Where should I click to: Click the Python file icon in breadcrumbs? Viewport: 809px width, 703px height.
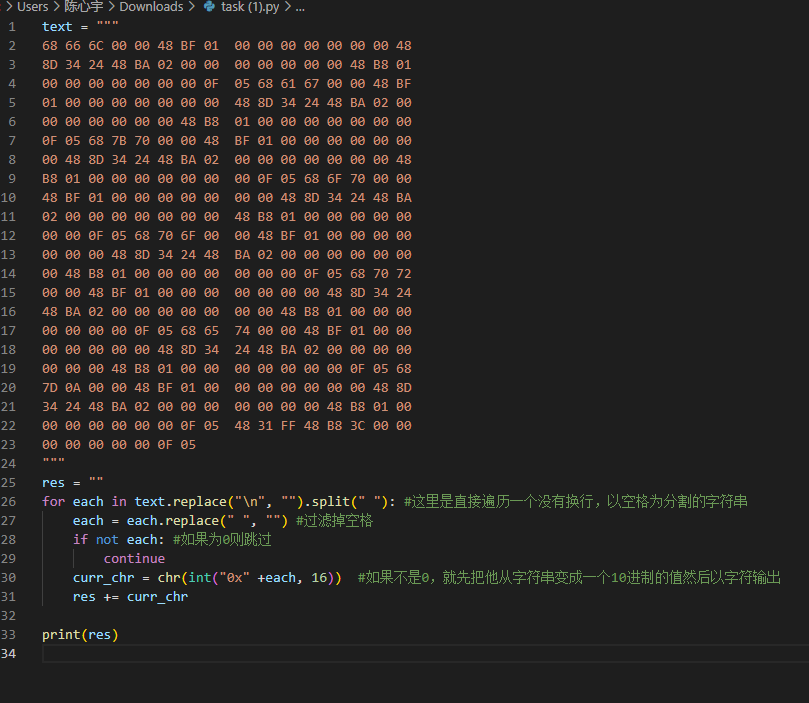(x=209, y=7)
